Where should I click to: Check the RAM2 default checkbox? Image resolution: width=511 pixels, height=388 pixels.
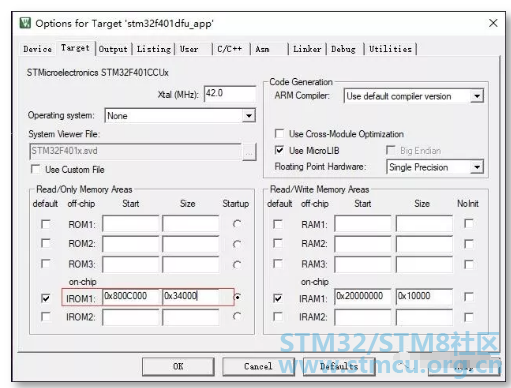coord(277,243)
